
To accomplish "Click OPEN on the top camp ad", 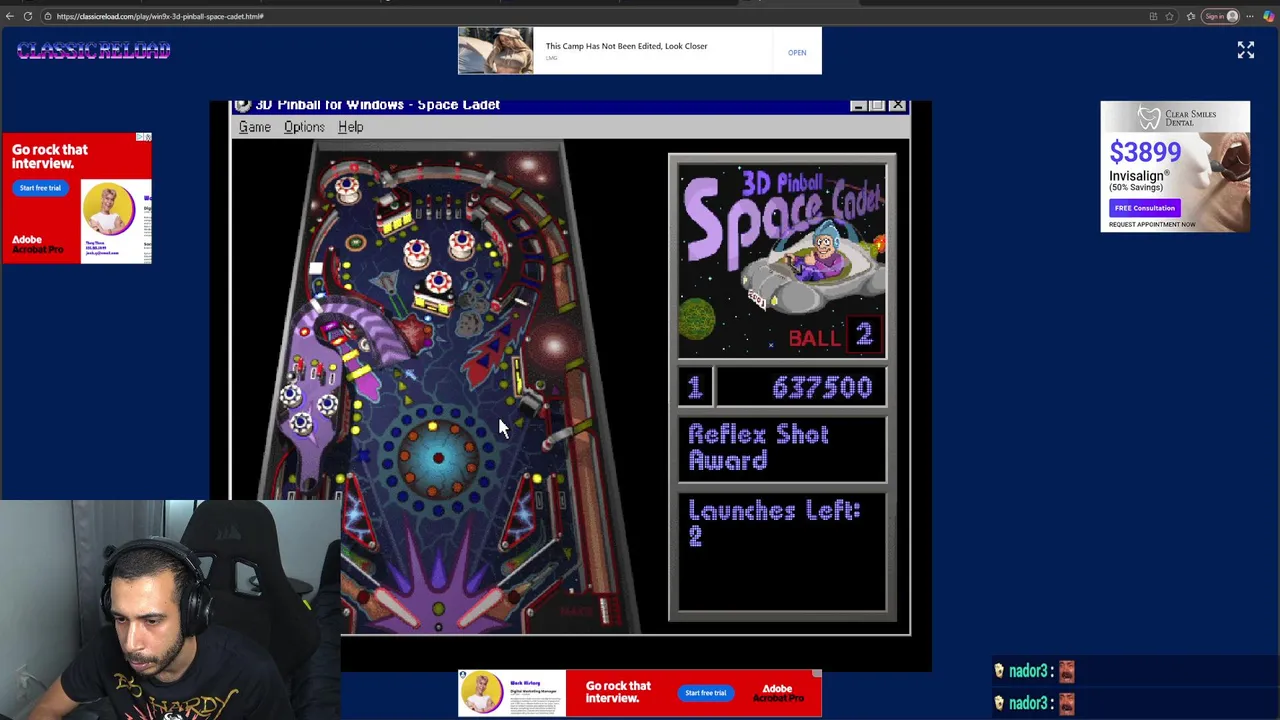I will [x=797, y=52].
